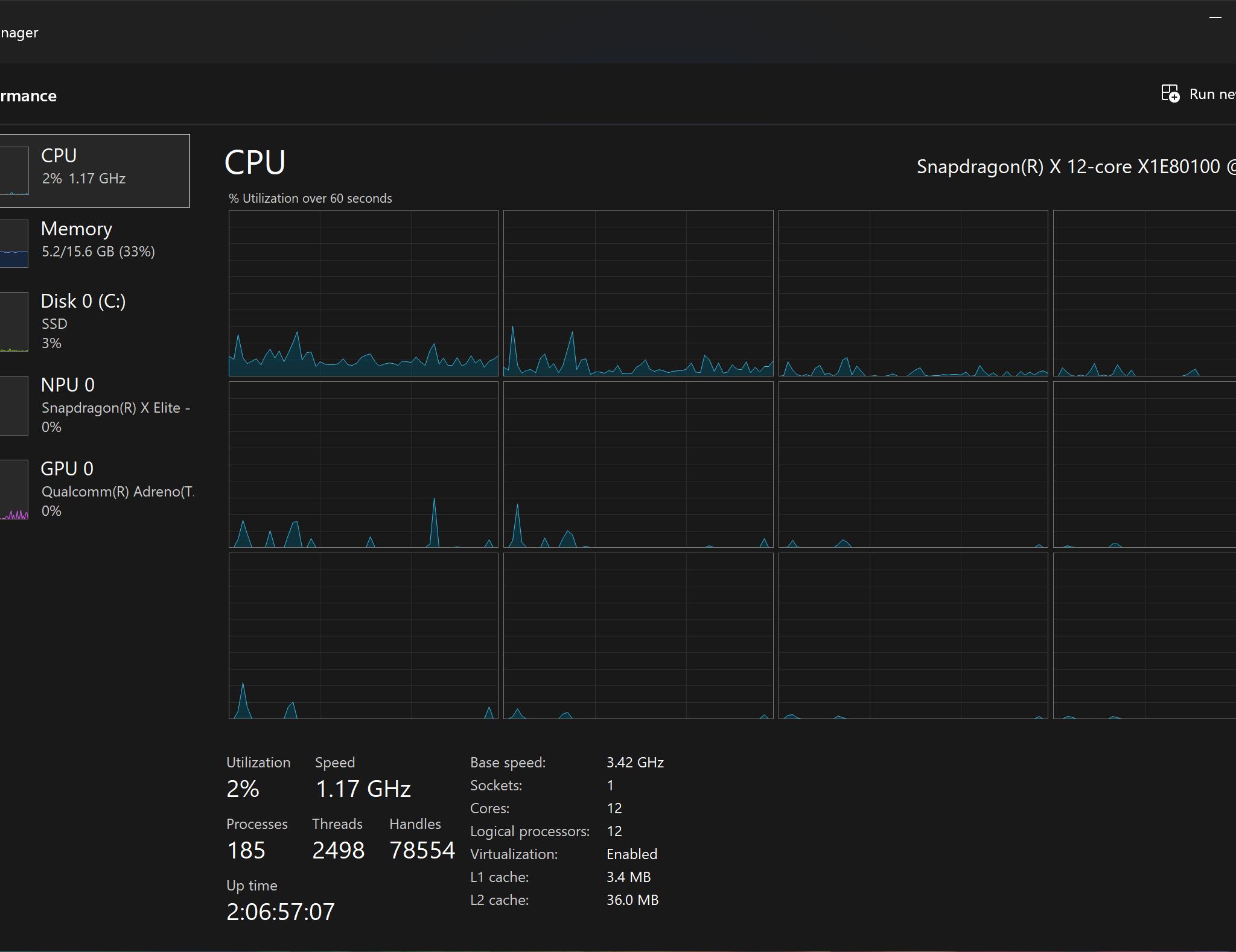Click the Processes count 185

pos(246,851)
